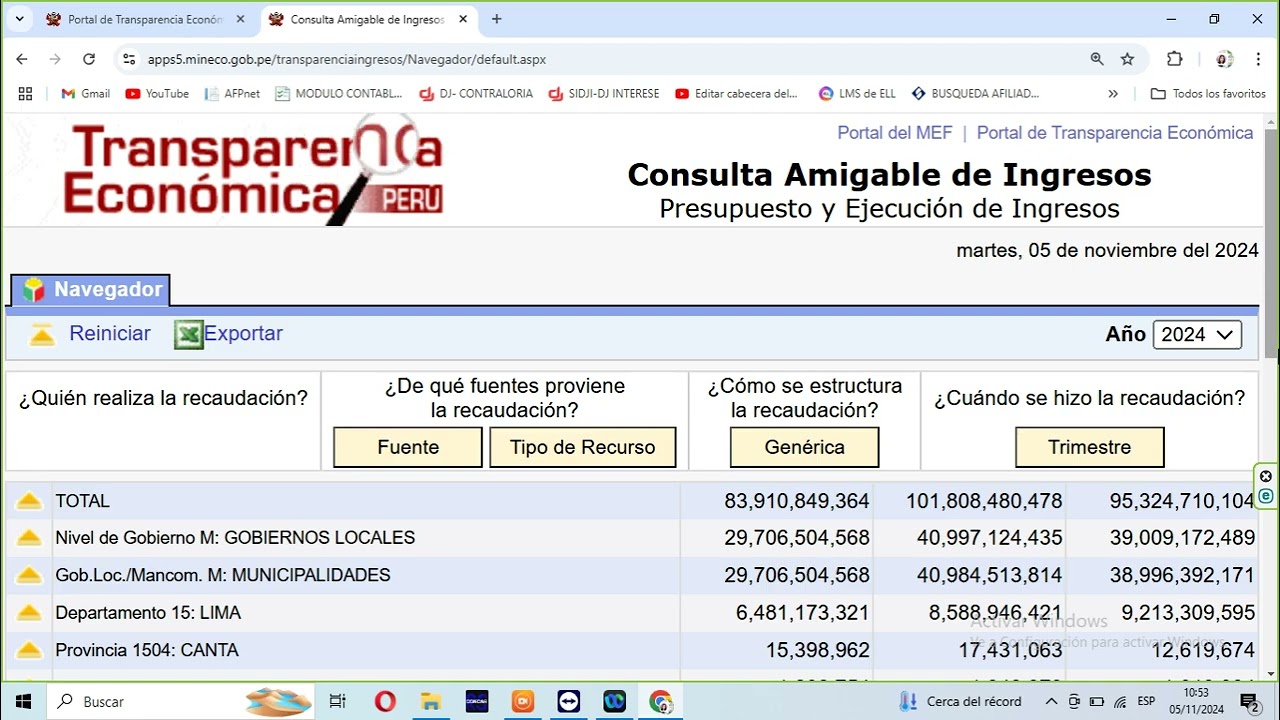
Task: Open the Todos los favoritos folder
Action: pyautogui.click(x=1208, y=93)
